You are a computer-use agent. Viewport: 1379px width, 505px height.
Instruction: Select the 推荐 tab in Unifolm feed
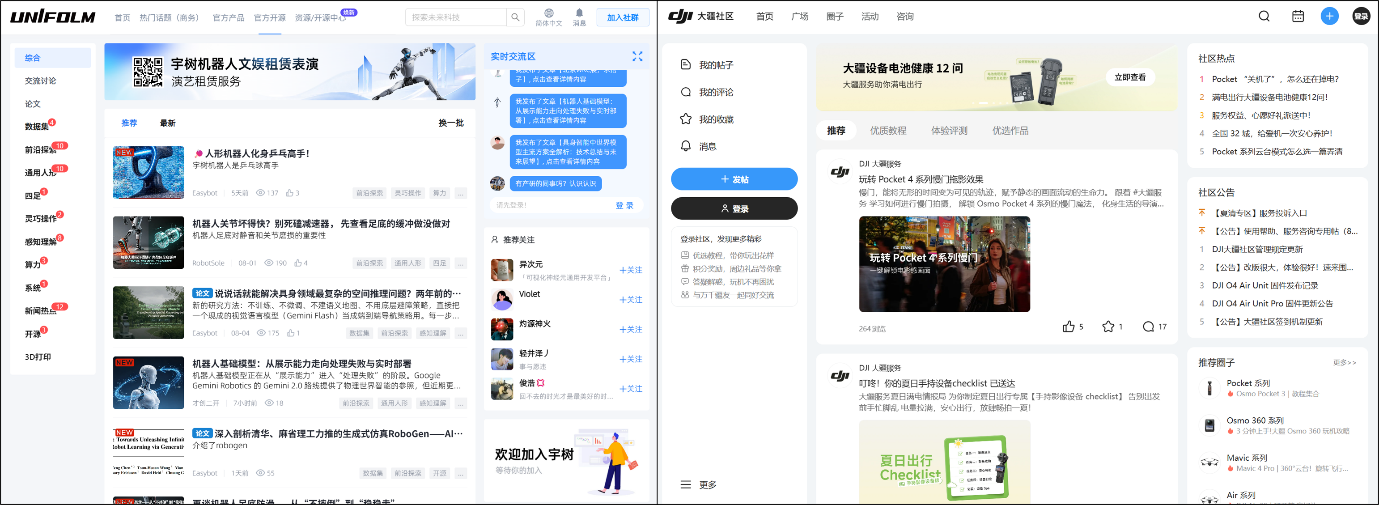pyautogui.click(x=129, y=123)
